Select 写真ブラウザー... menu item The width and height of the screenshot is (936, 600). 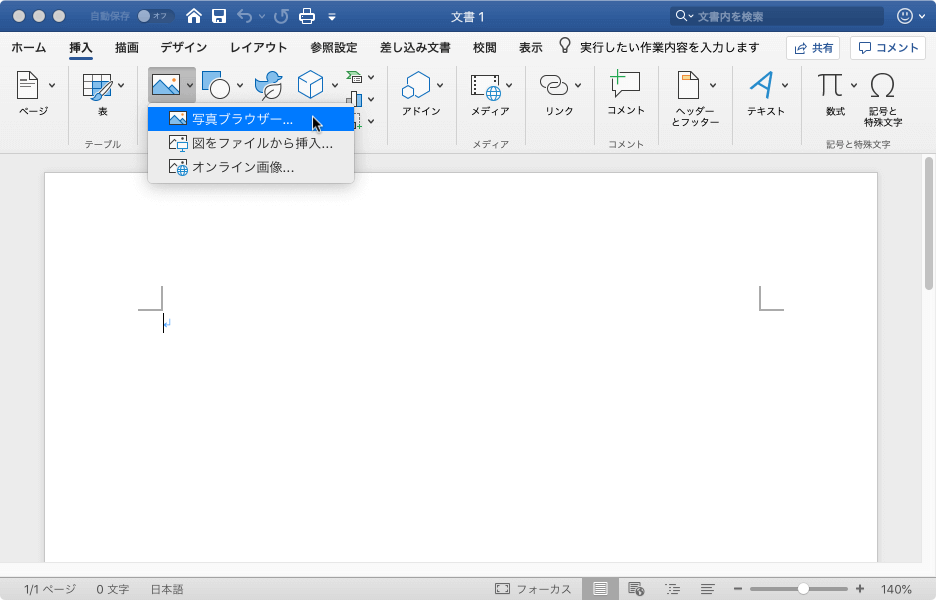[251, 119]
